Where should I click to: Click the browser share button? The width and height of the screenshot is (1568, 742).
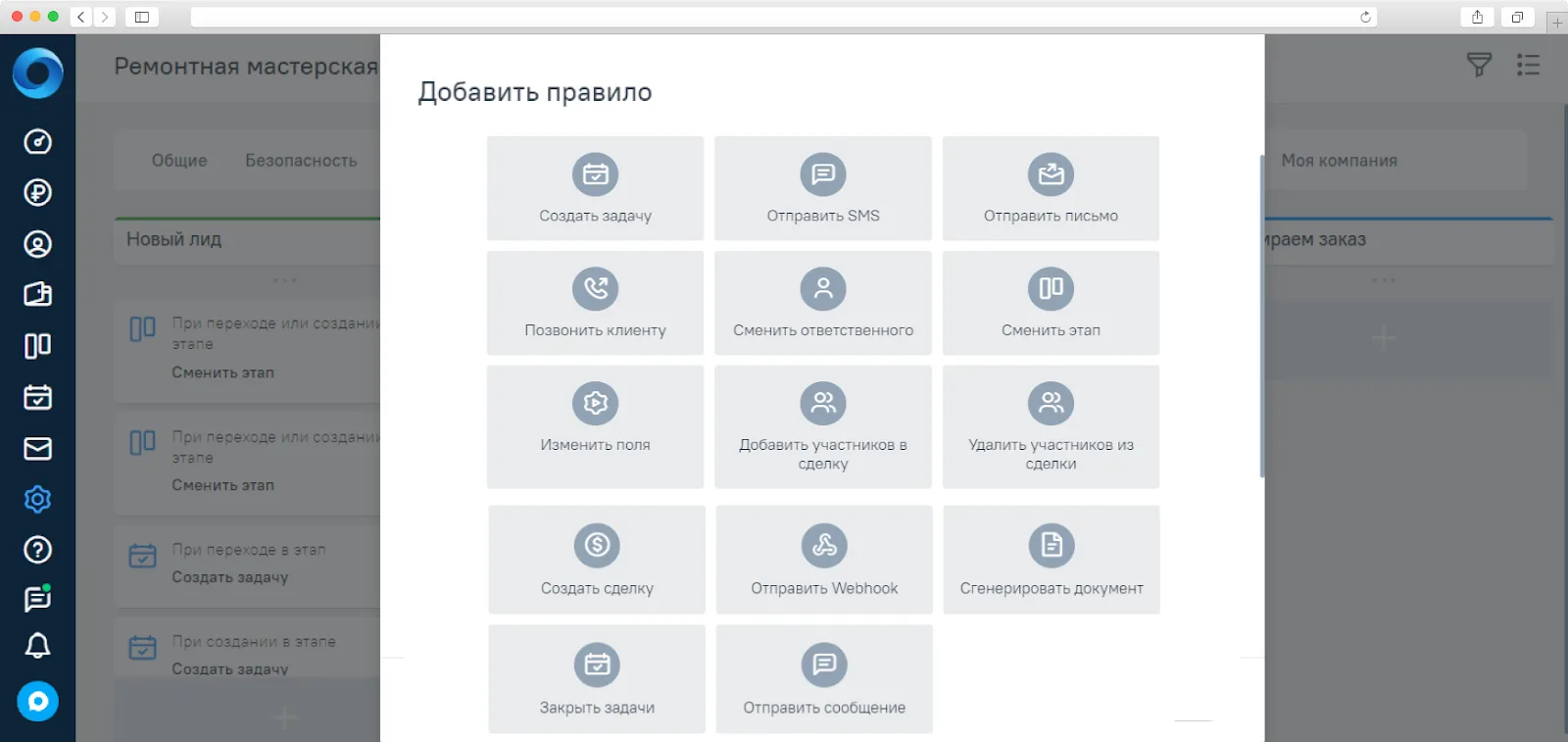[1477, 17]
